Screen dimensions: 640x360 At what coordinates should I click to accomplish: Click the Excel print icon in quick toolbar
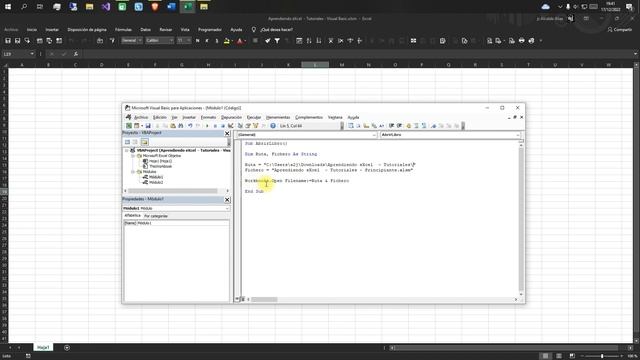pyautogui.click(x=521, y=41)
